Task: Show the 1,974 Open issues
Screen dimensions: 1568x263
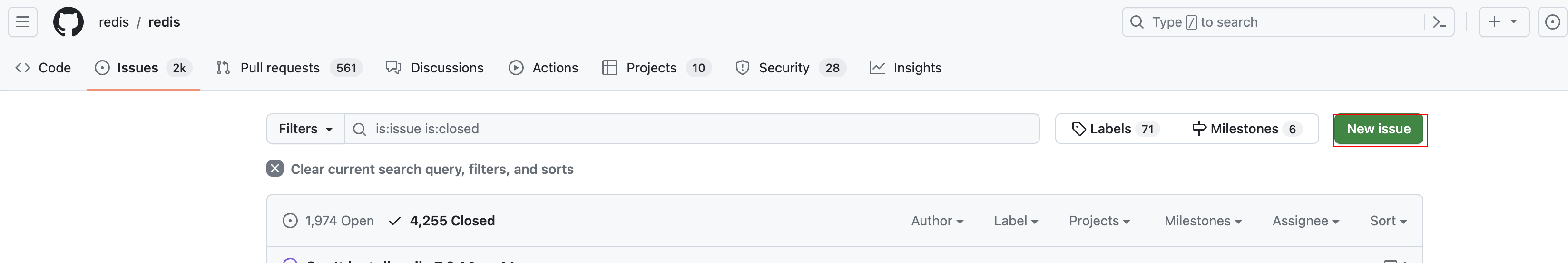Action: pyautogui.click(x=329, y=221)
